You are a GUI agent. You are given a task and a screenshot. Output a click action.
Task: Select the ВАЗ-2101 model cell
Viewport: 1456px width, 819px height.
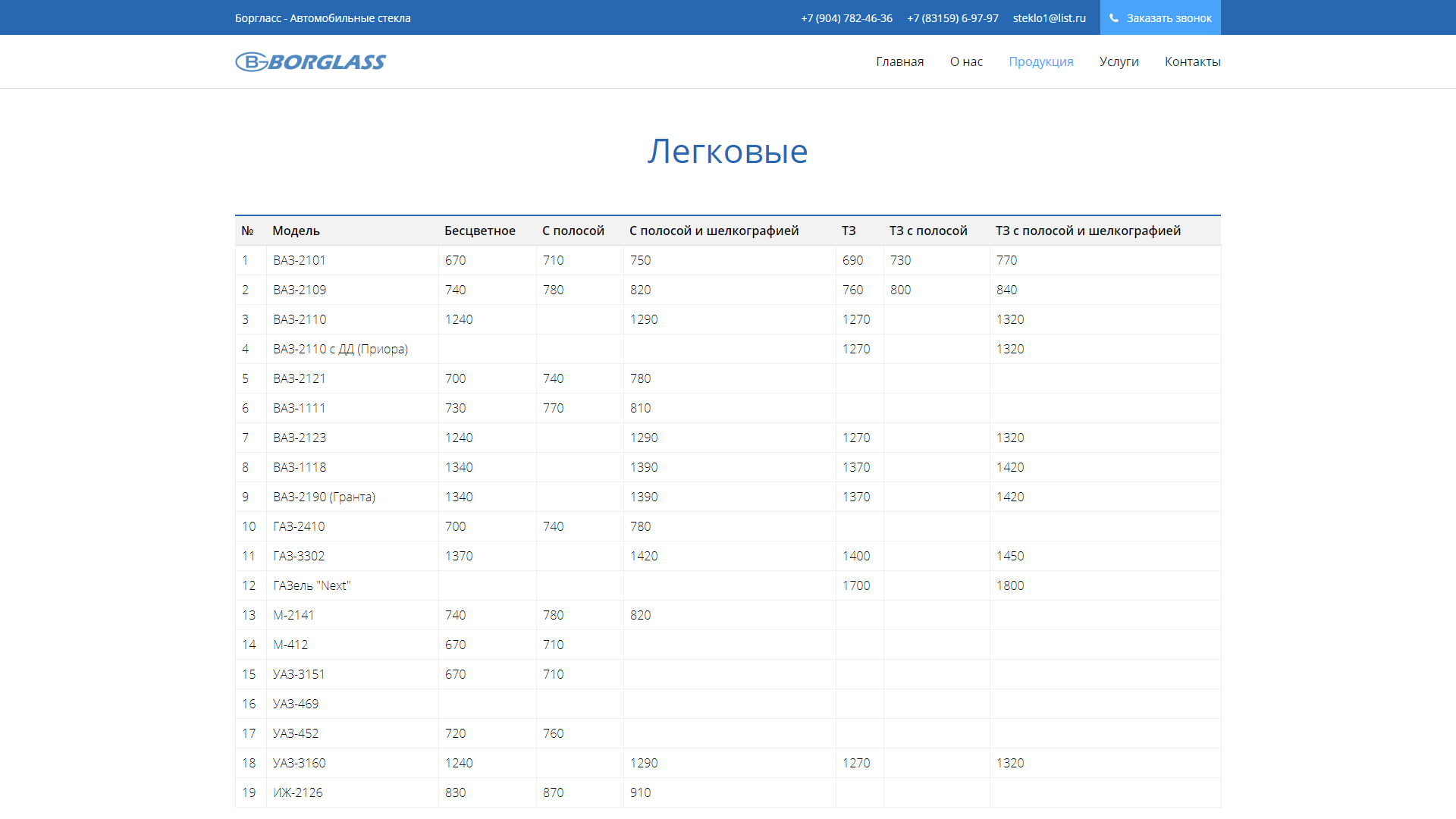(353, 260)
